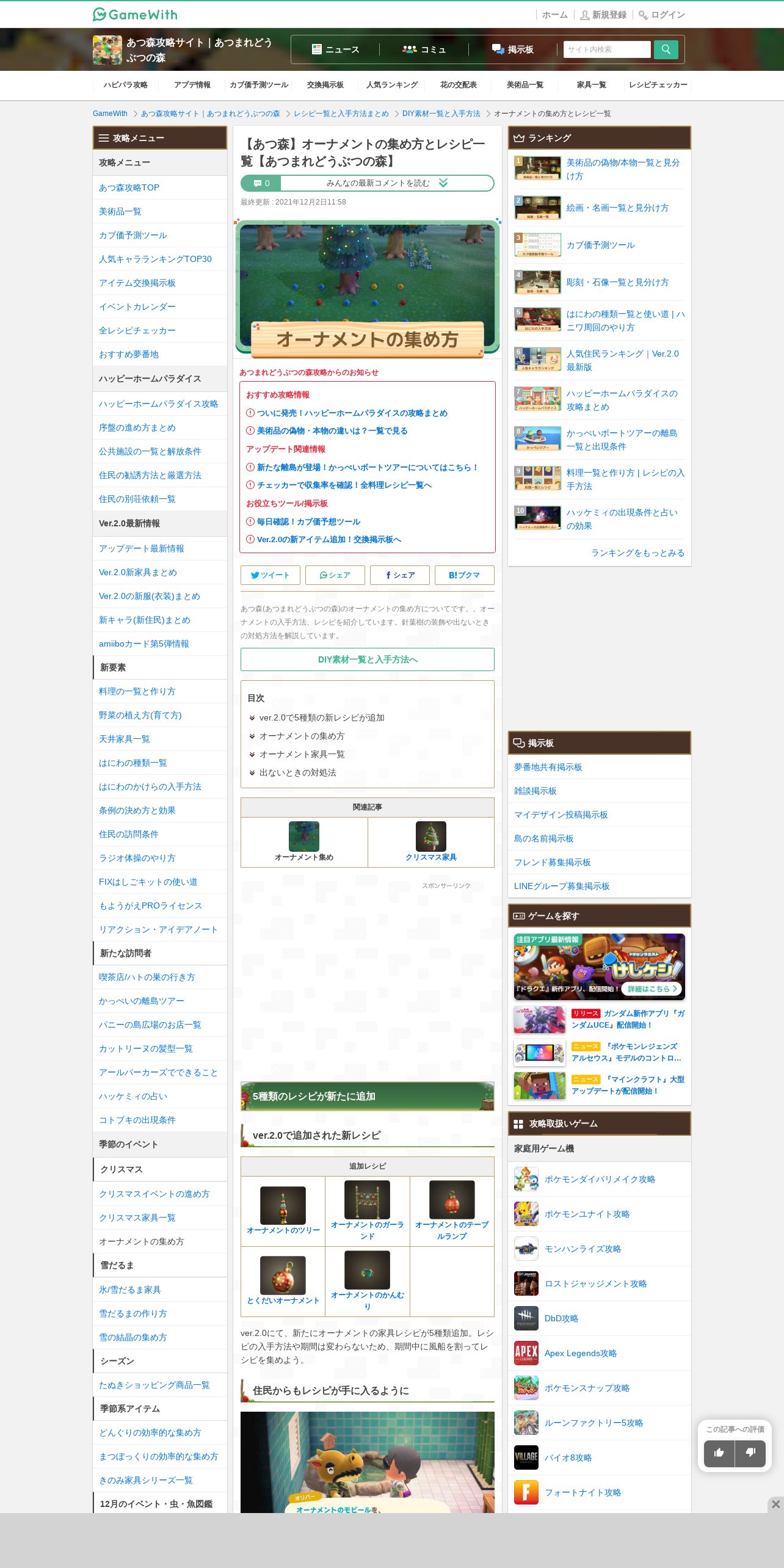Viewport: 784px width, 1568px height.
Task: Click ホーム link in top bar
Action: [x=554, y=15]
